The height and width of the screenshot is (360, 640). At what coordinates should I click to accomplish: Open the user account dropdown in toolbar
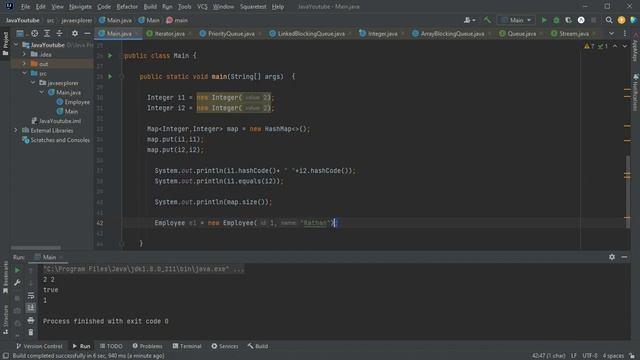point(469,20)
